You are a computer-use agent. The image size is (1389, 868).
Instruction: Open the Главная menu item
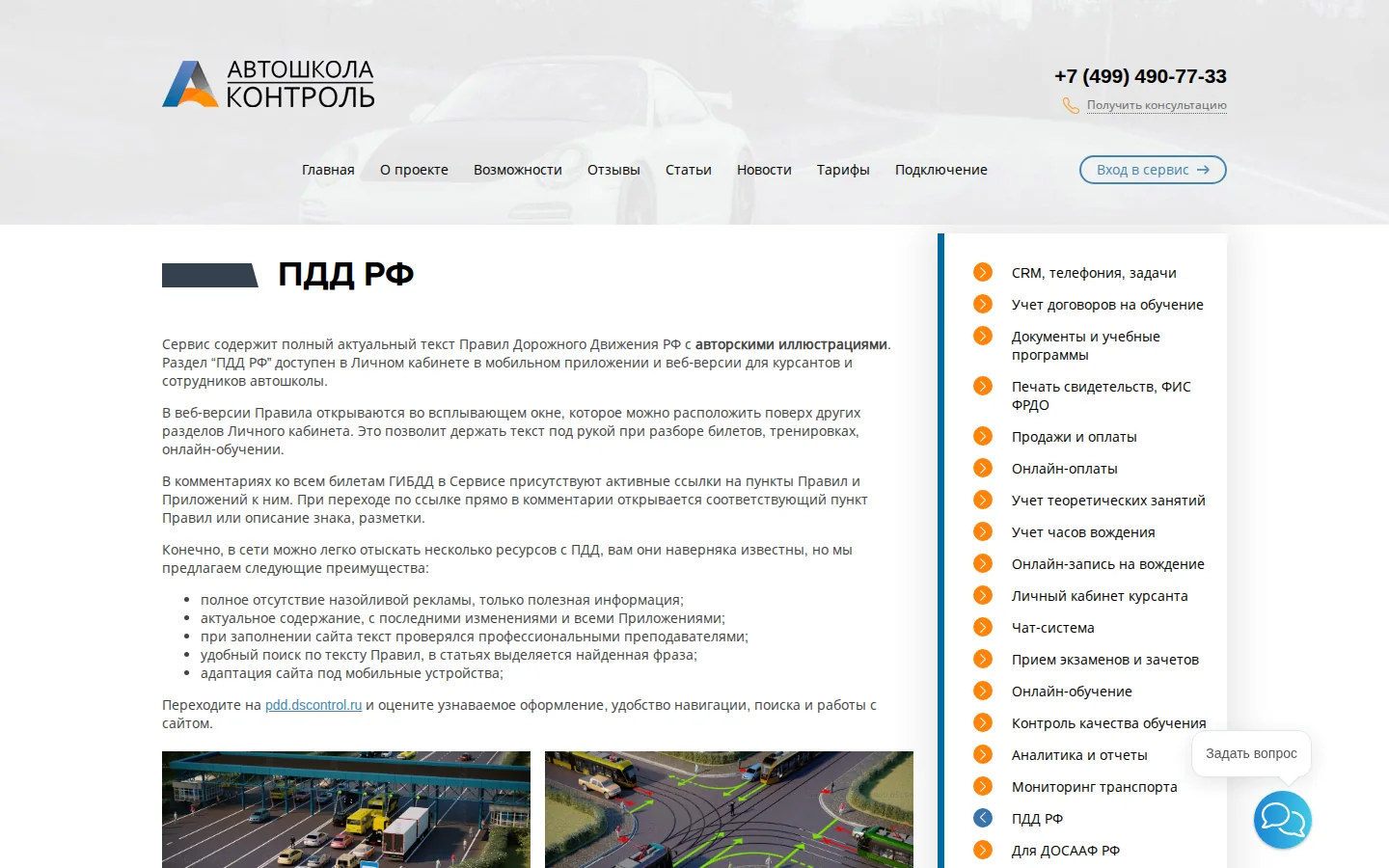[328, 170]
